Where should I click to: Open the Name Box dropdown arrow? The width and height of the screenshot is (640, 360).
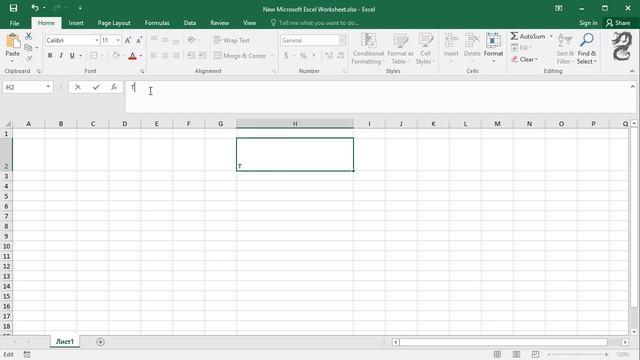click(x=48, y=87)
